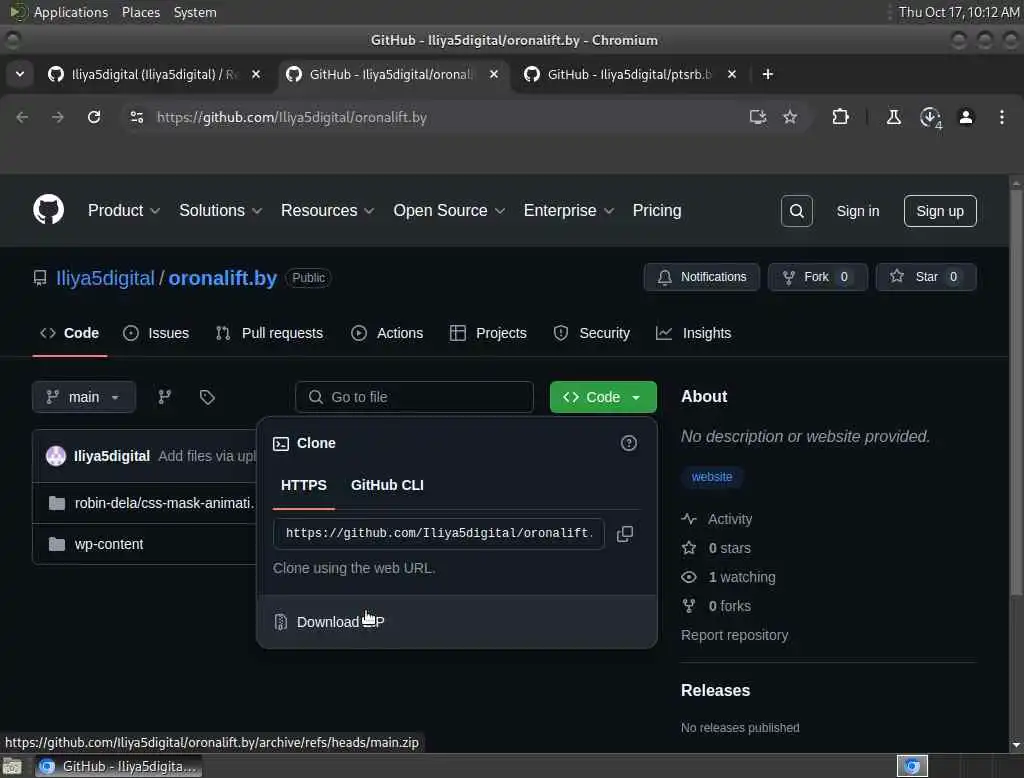Switch to the Insights tab
Viewport: 1024px width, 778px height.
(694, 332)
